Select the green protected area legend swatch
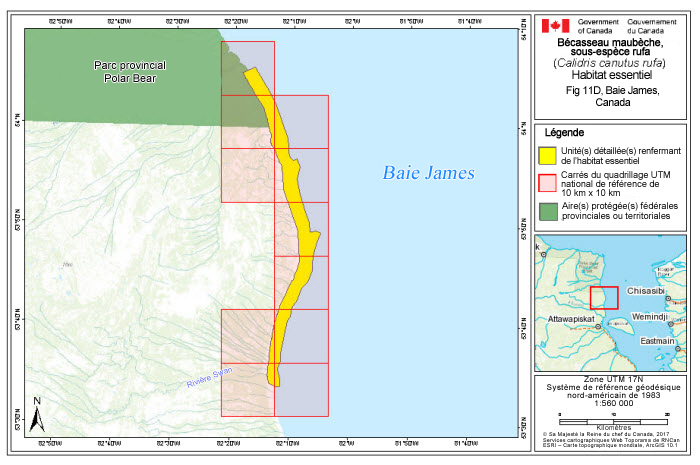 (548, 210)
